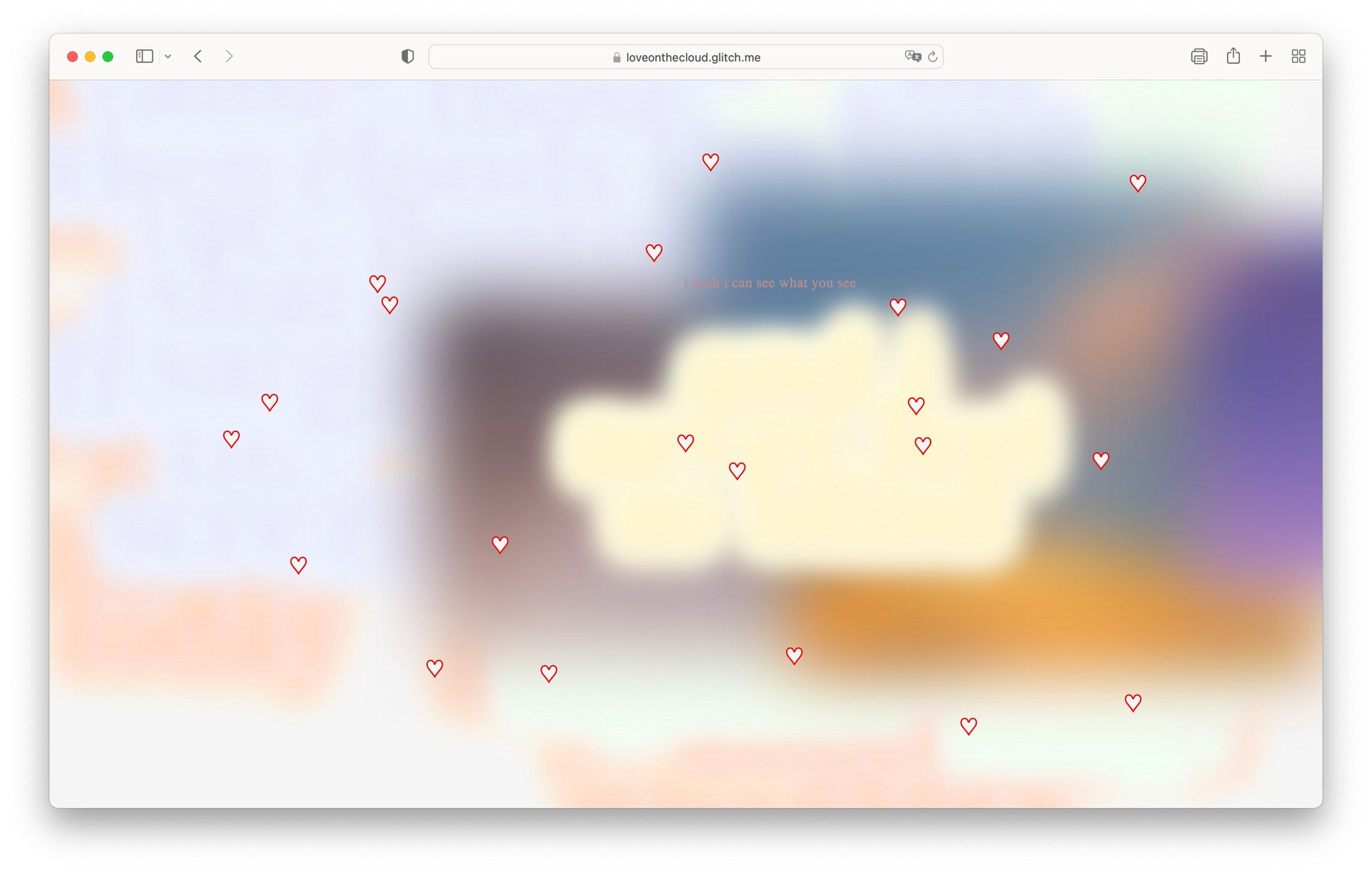The width and height of the screenshot is (1372, 873).
Task: Go forward to the next page
Action: click(x=229, y=56)
